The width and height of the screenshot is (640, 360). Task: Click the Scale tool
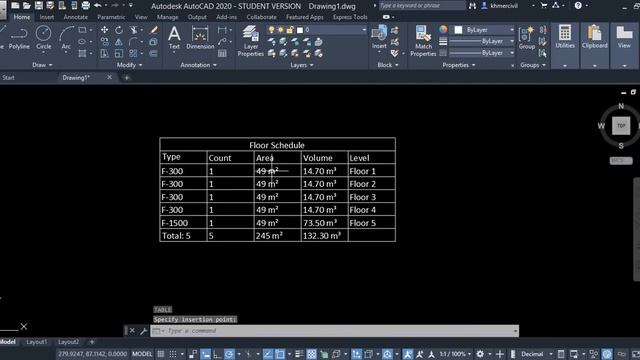[x=119, y=53]
